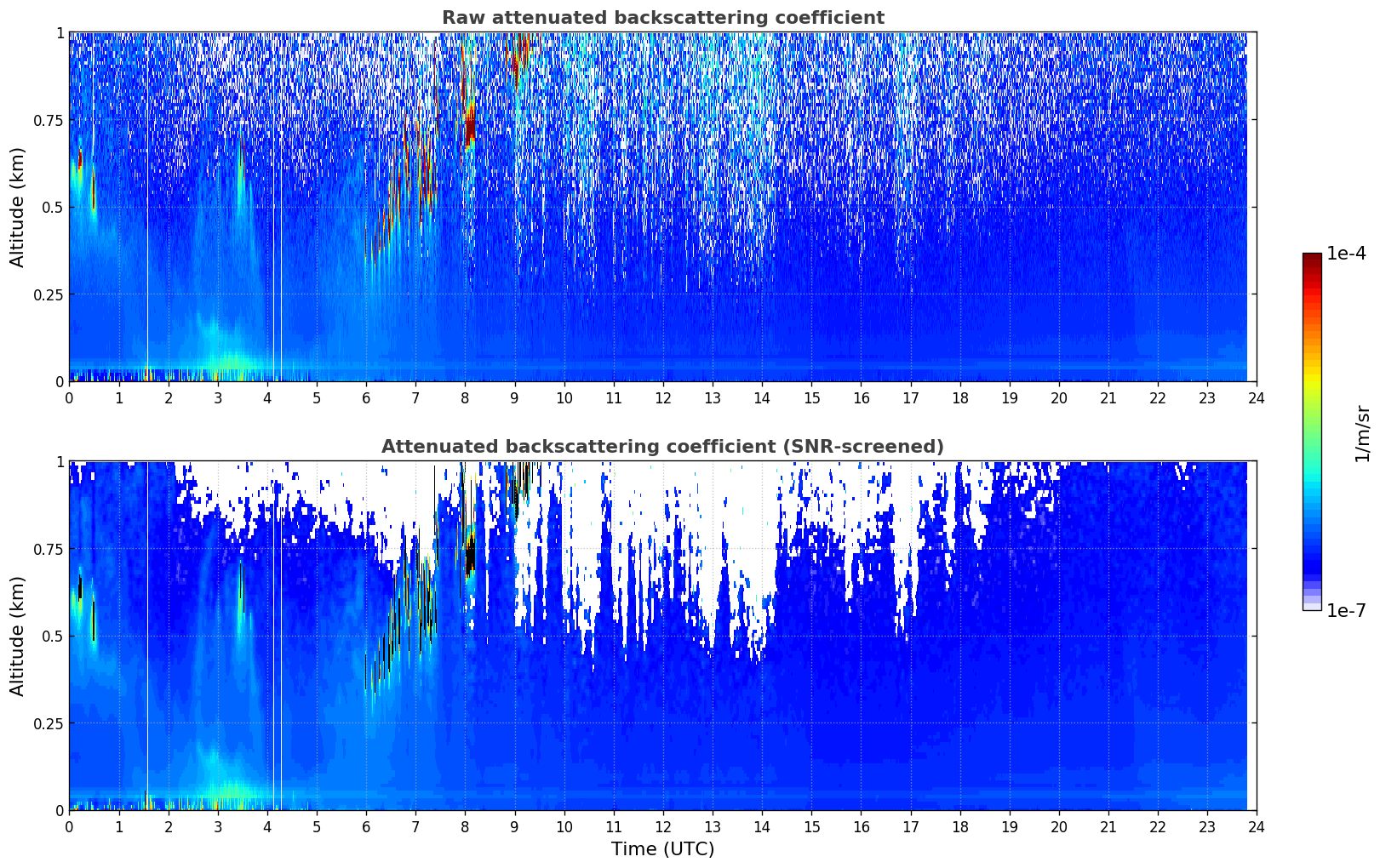Click the '6' time tick under bottom plot

pyautogui.click(x=366, y=827)
